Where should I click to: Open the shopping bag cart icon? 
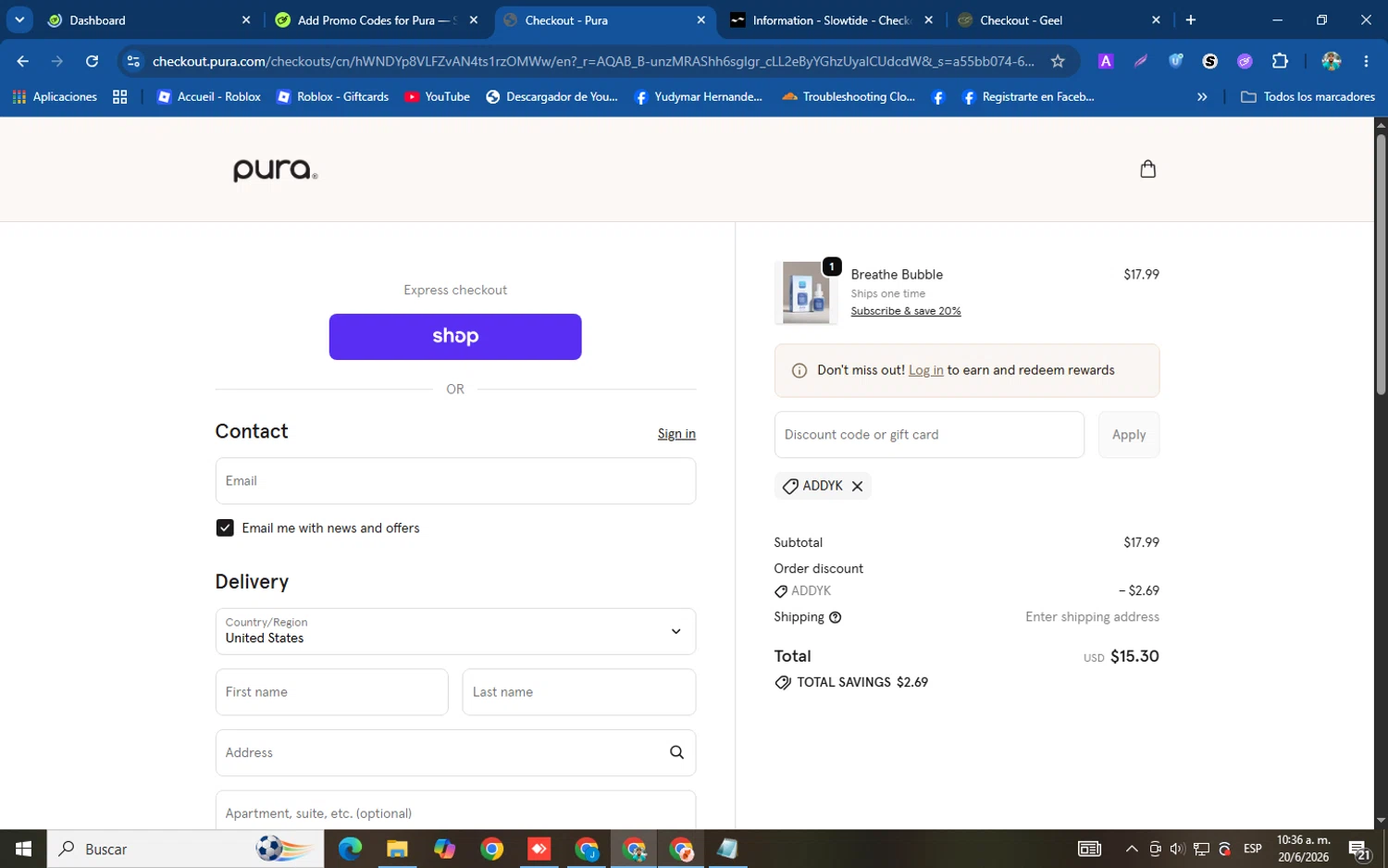click(1147, 168)
